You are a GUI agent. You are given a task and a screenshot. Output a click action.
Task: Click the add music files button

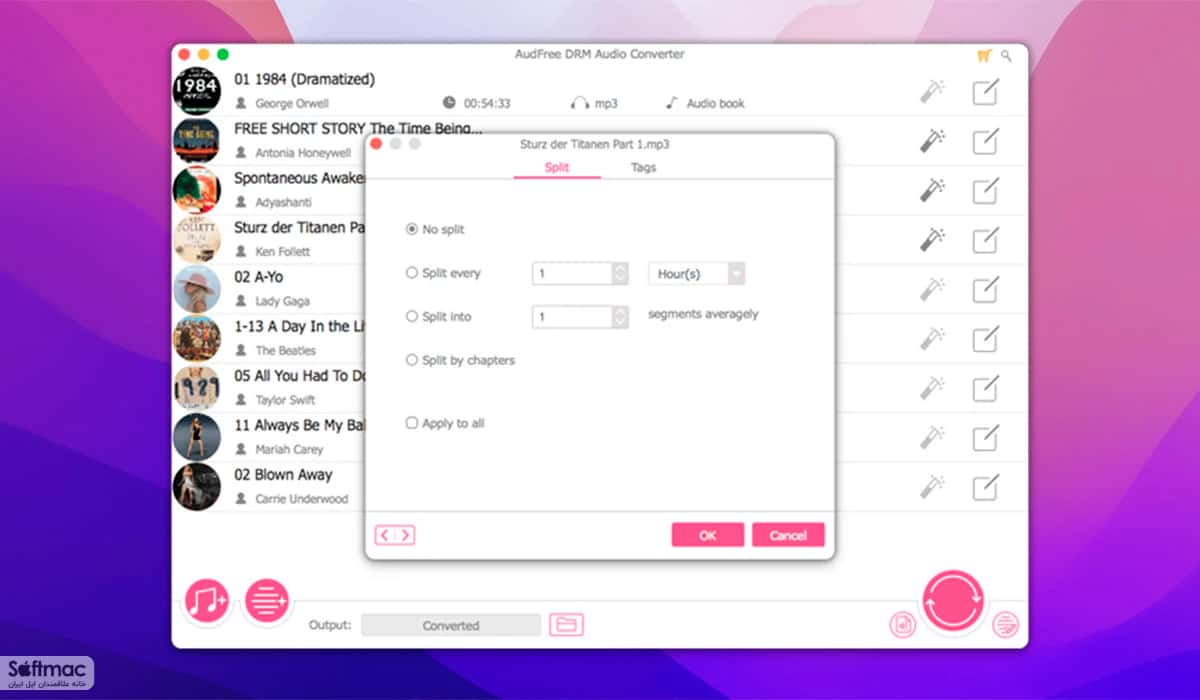click(x=207, y=603)
